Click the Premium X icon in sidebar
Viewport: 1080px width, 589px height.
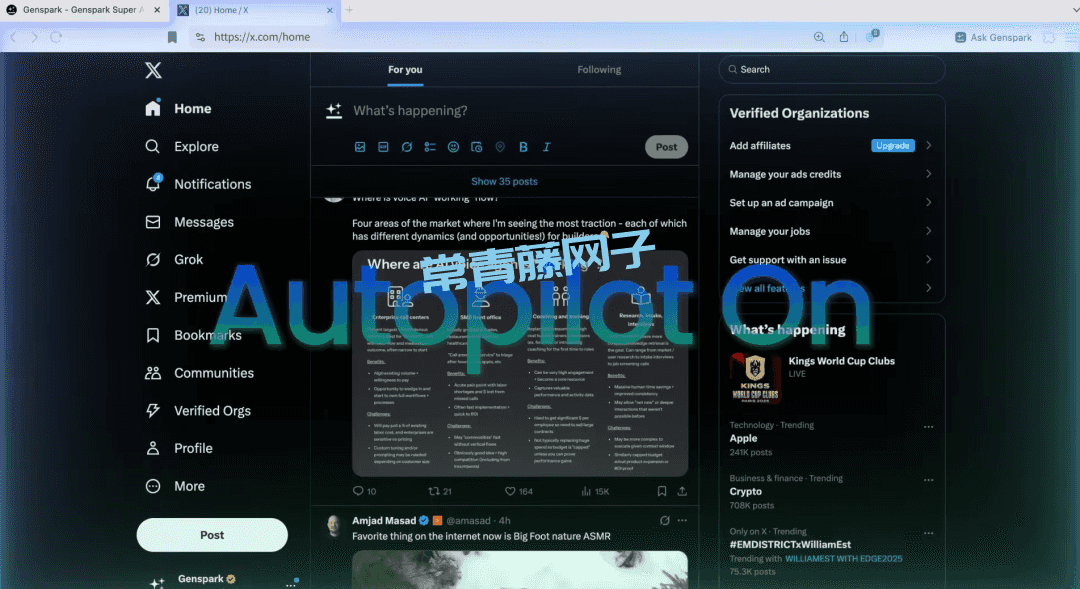(153, 297)
